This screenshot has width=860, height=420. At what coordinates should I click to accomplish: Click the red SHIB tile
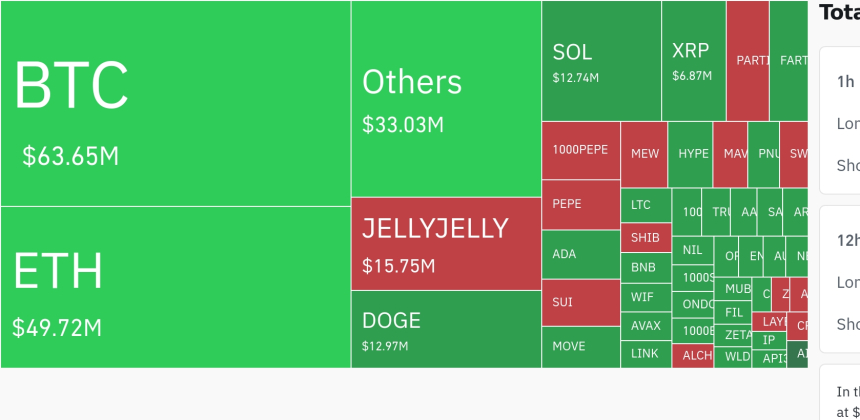[645, 238]
